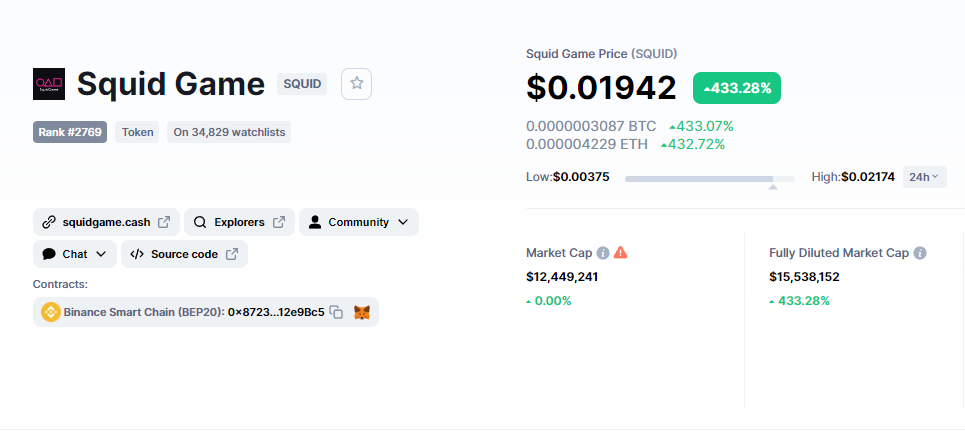The width and height of the screenshot is (965, 442).
Task: Click the external-link icon beside Explorers
Action: (x=279, y=222)
